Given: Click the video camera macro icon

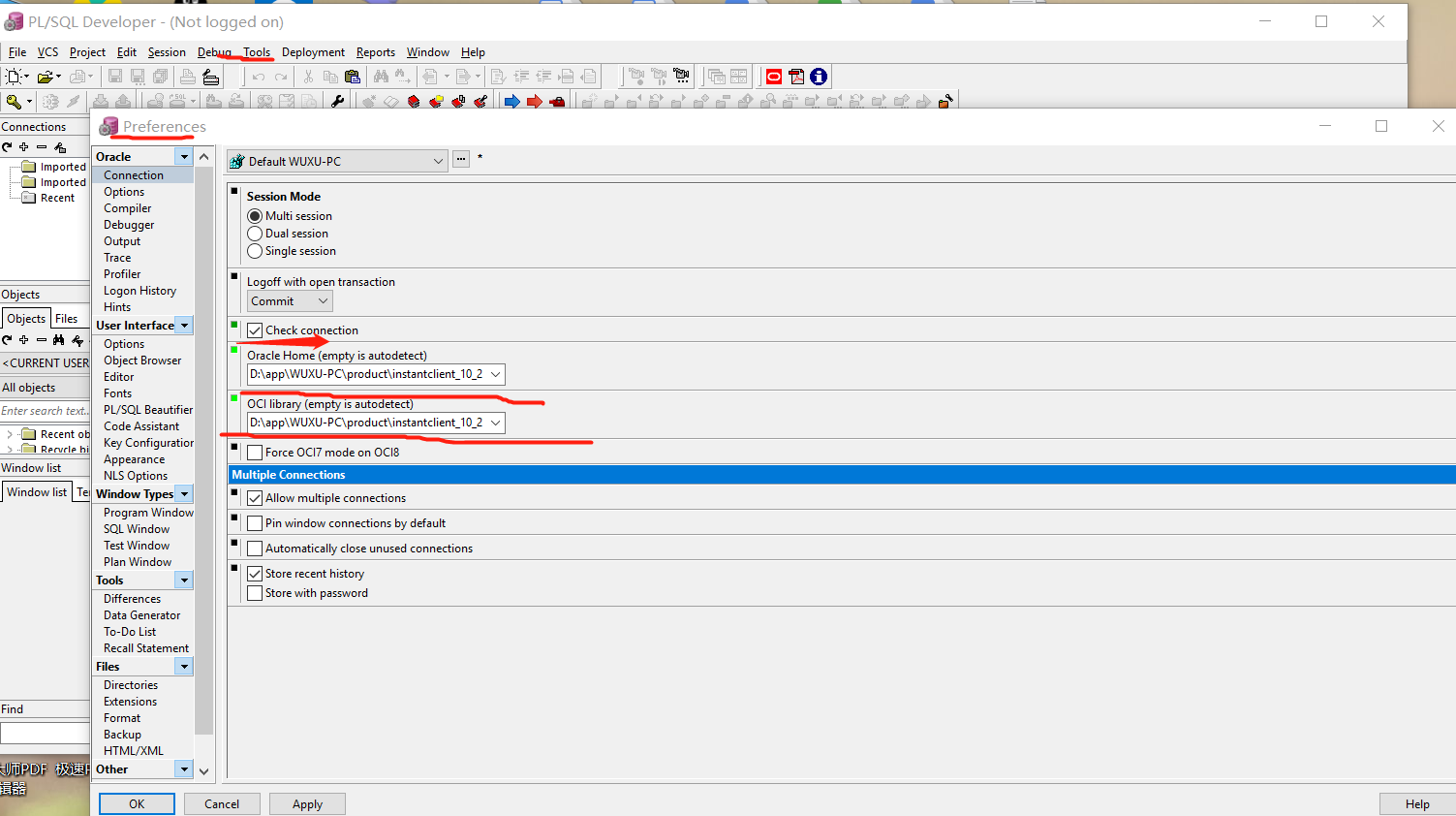Looking at the screenshot, I should [x=680, y=76].
